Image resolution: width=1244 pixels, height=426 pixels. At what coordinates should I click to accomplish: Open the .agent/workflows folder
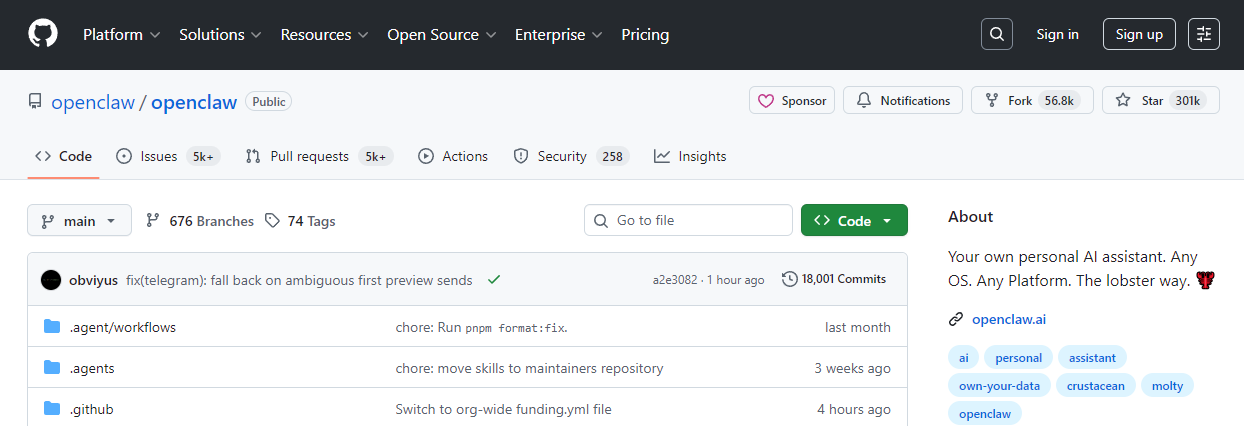[x=123, y=327]
